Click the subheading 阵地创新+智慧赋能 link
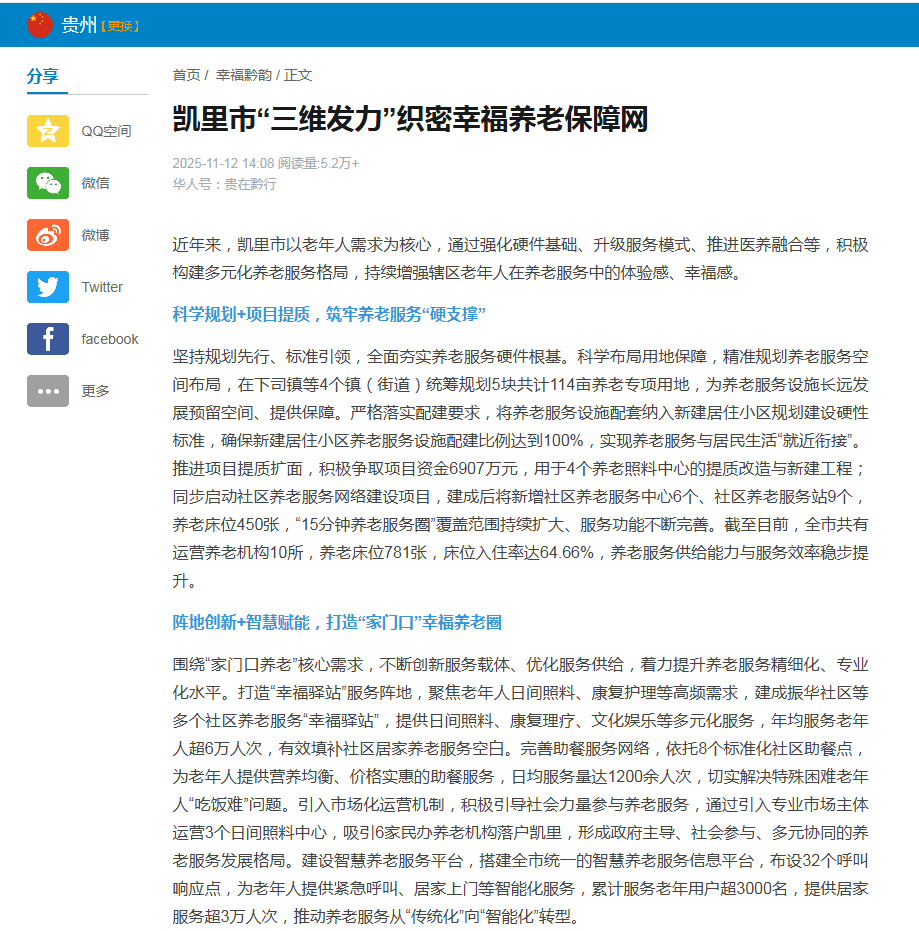 tap(335, 622)
